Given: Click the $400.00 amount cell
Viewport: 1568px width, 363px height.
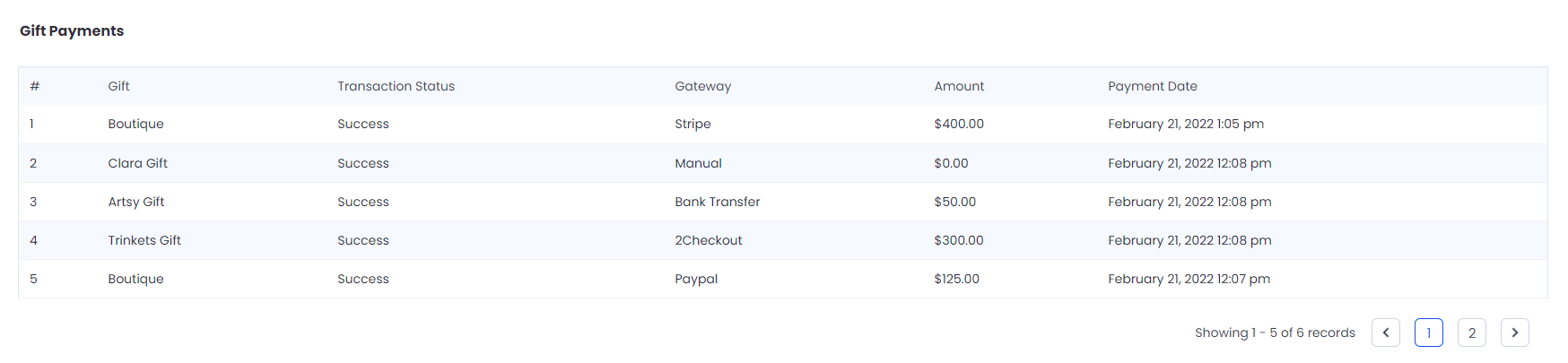Looking at the screenshot, I should tap(958, 124).
